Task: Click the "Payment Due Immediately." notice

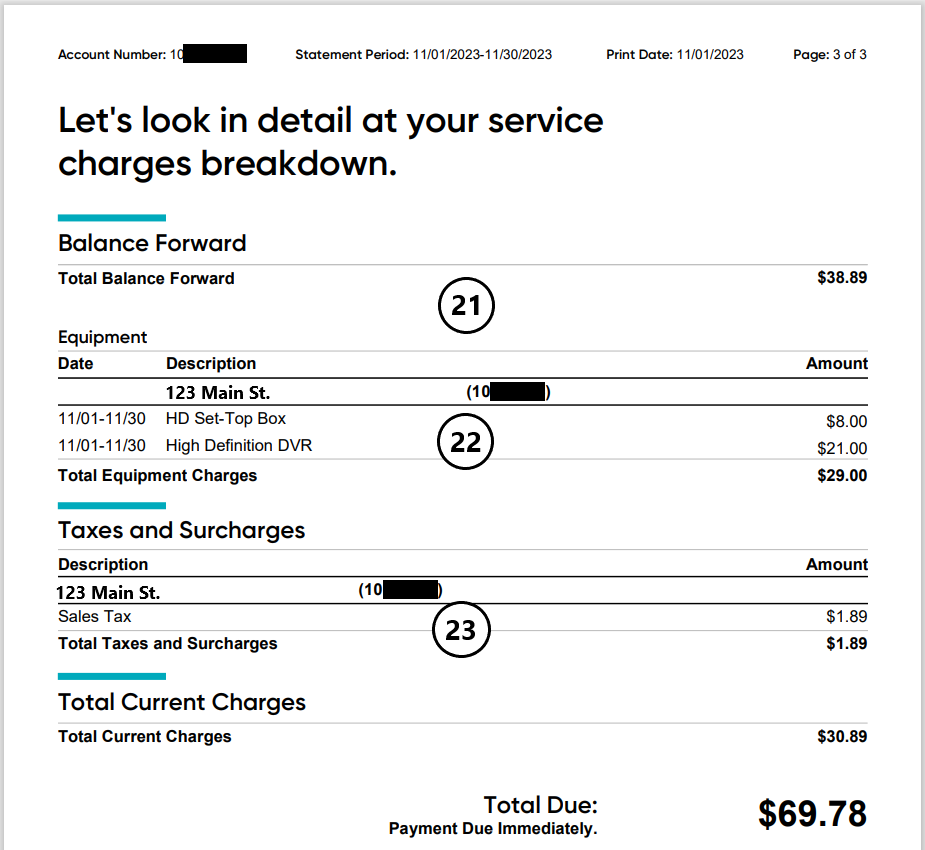Action: tap(493, 829)
